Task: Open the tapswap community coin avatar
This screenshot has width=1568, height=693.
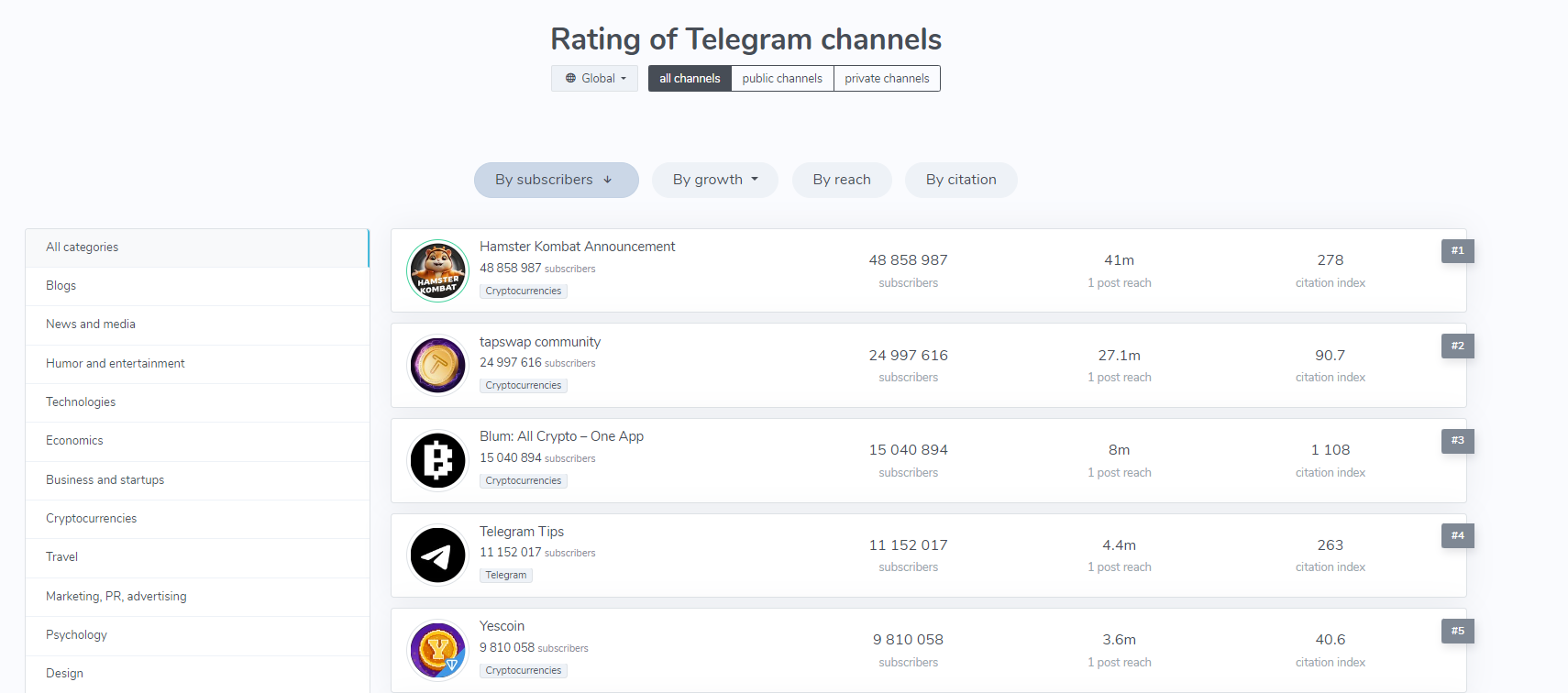Action: tap(437, 365)
